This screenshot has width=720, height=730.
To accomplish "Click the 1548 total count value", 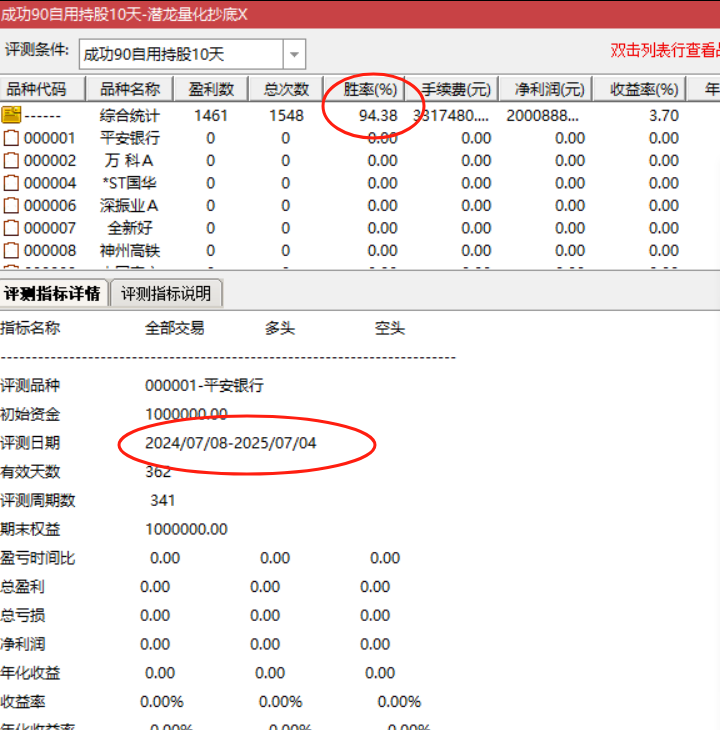I will (286, 115).
